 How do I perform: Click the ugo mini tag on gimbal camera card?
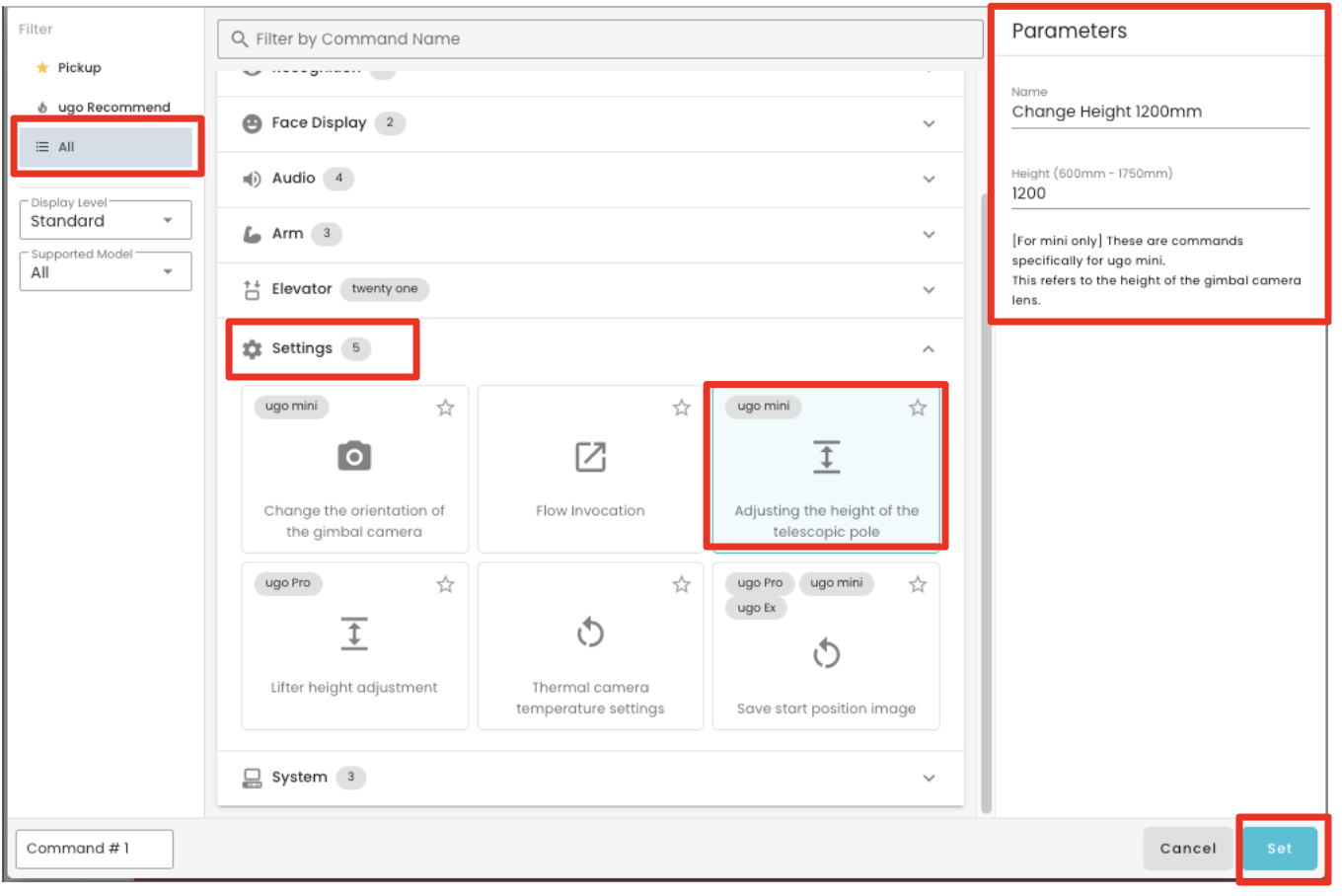tap(291, 407)
